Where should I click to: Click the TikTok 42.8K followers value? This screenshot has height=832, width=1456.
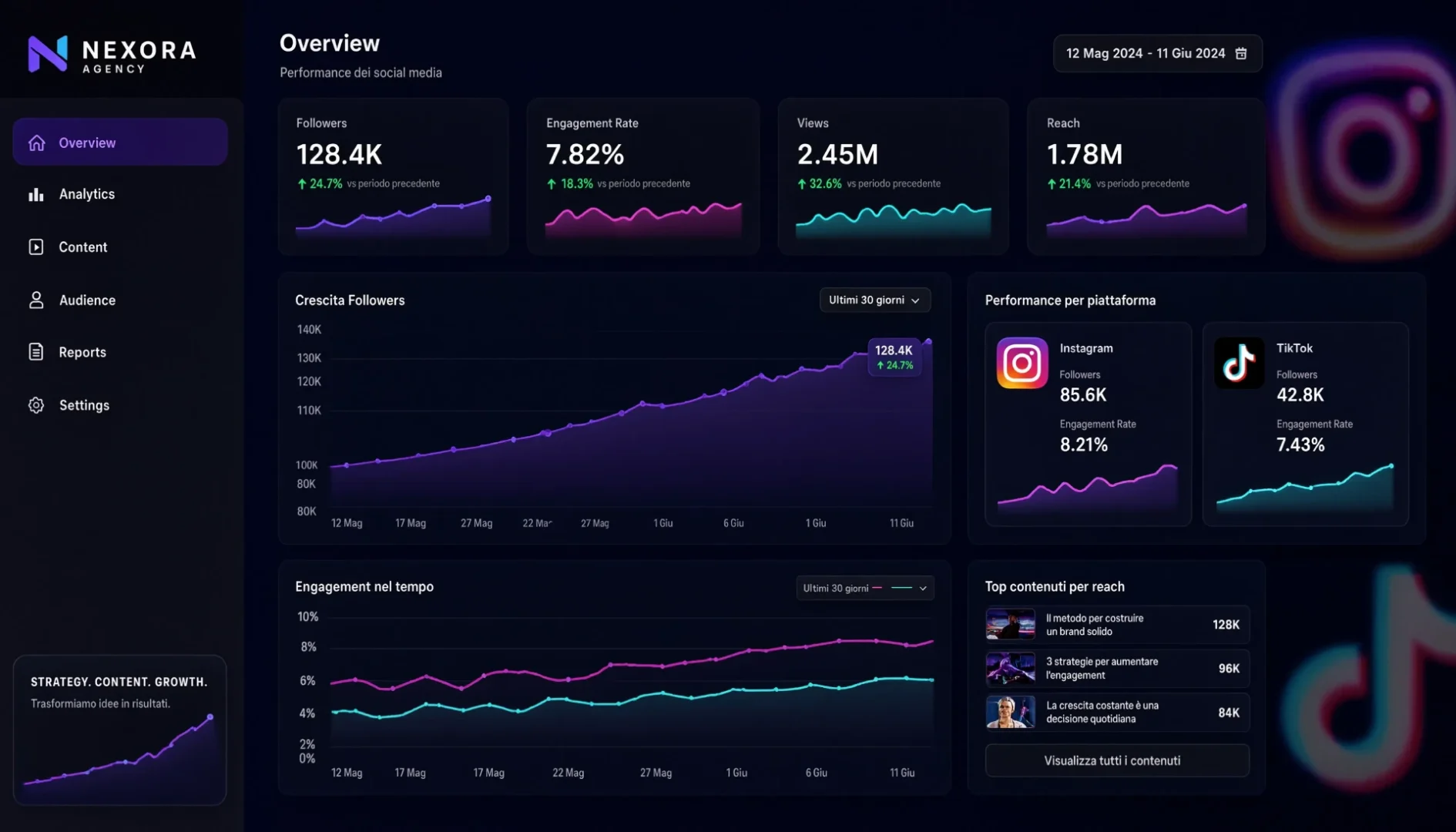click(1300, 395)
